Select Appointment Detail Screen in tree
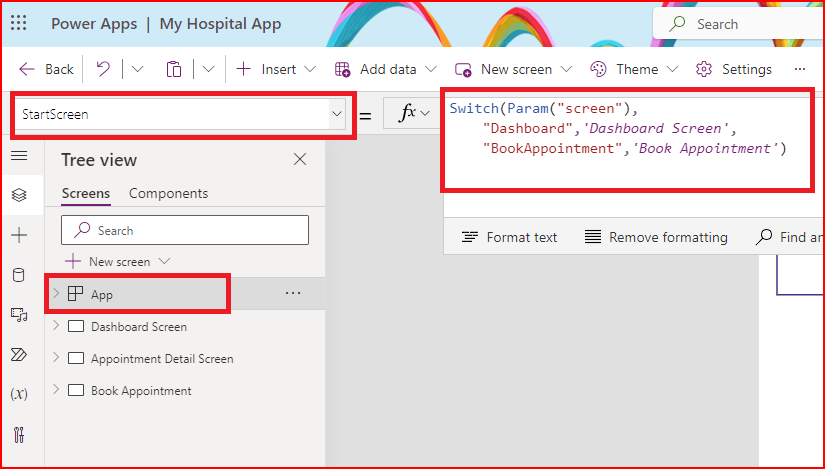Image resolution: width=825 pixels, height=469 pixels. point(162,359)
